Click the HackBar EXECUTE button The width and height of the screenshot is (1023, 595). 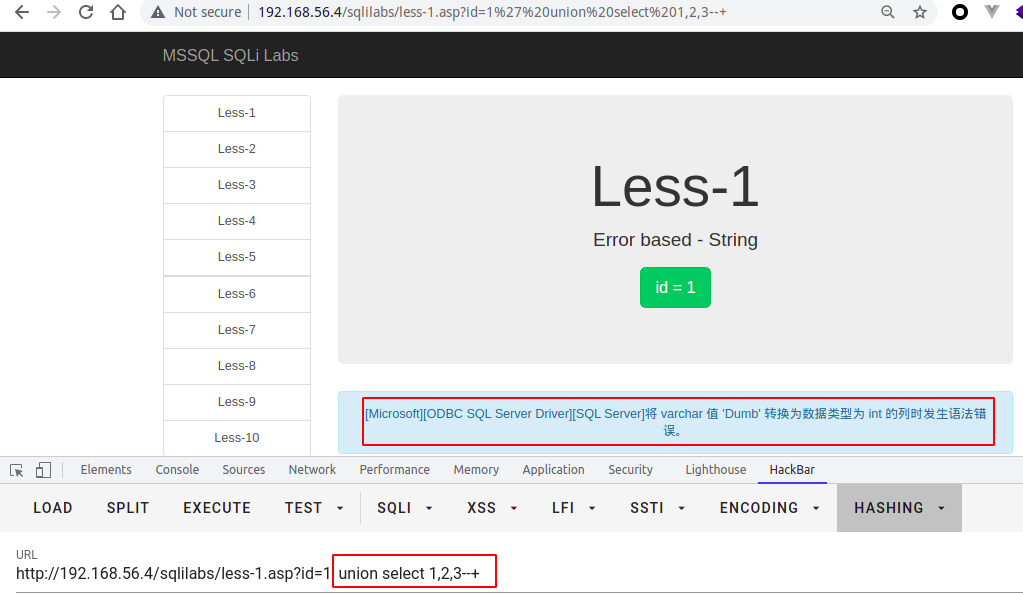click(217, 508)
